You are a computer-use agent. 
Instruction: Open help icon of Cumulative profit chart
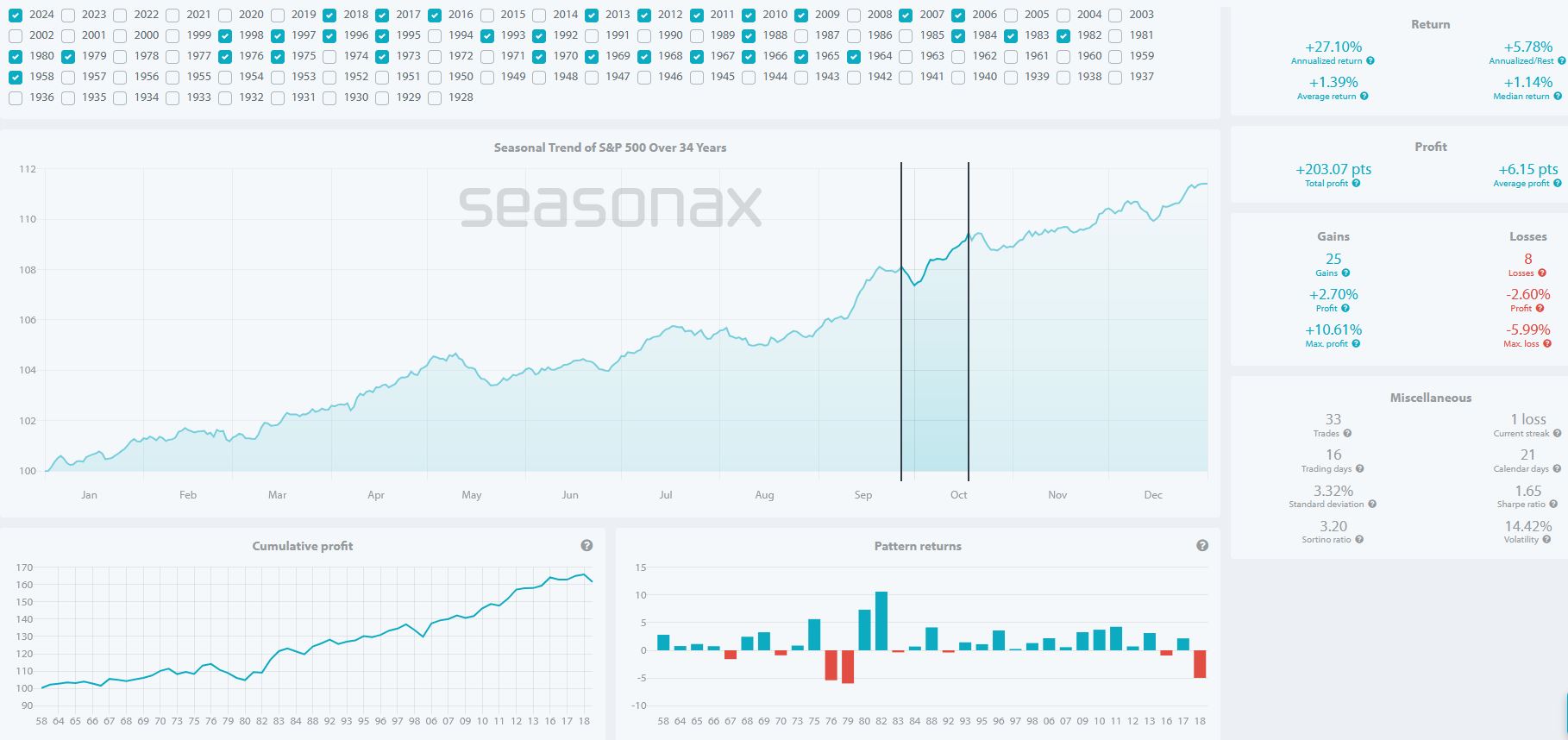pos(586,546)
